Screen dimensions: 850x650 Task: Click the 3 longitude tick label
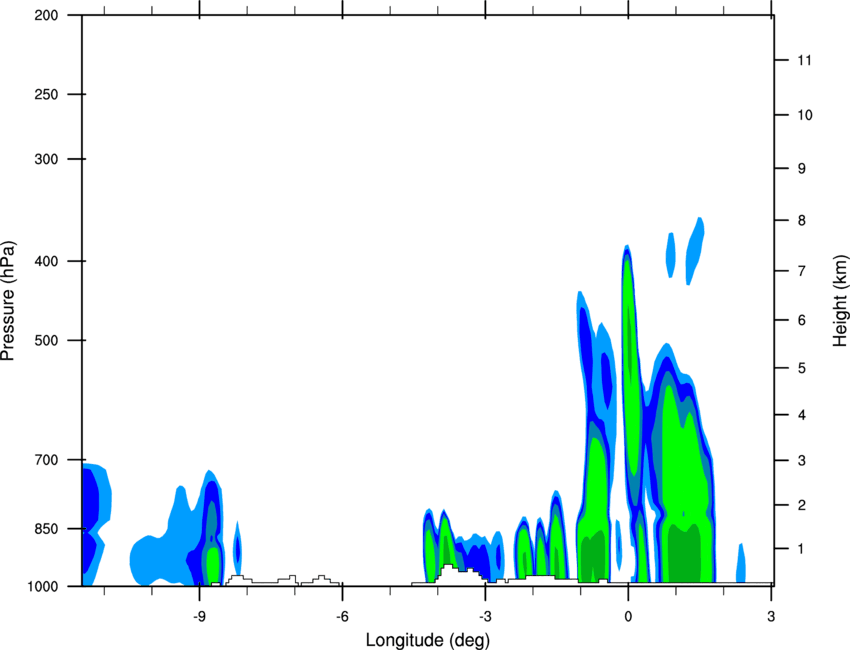coord(771,617)
